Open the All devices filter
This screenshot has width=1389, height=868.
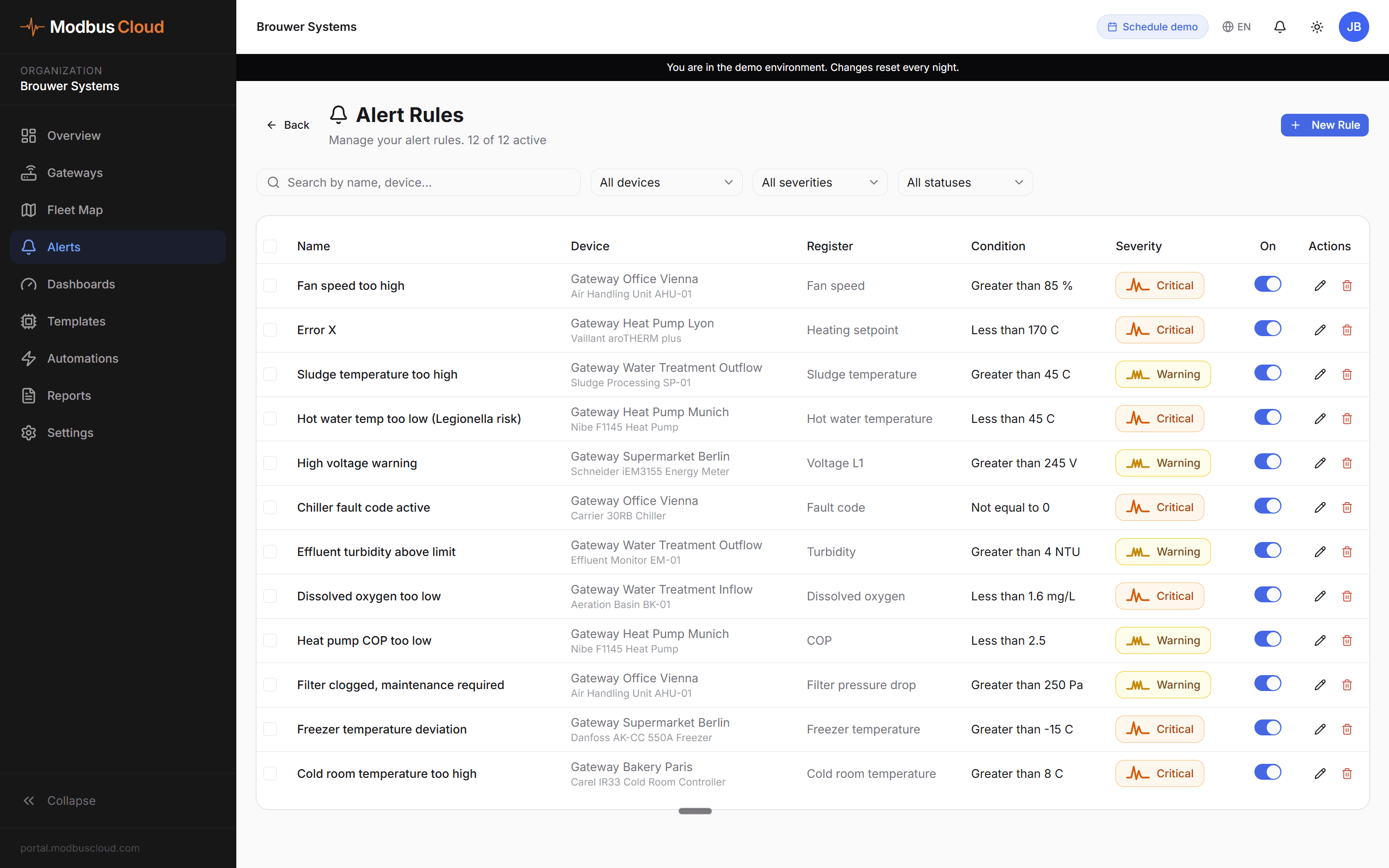[666, 182]
